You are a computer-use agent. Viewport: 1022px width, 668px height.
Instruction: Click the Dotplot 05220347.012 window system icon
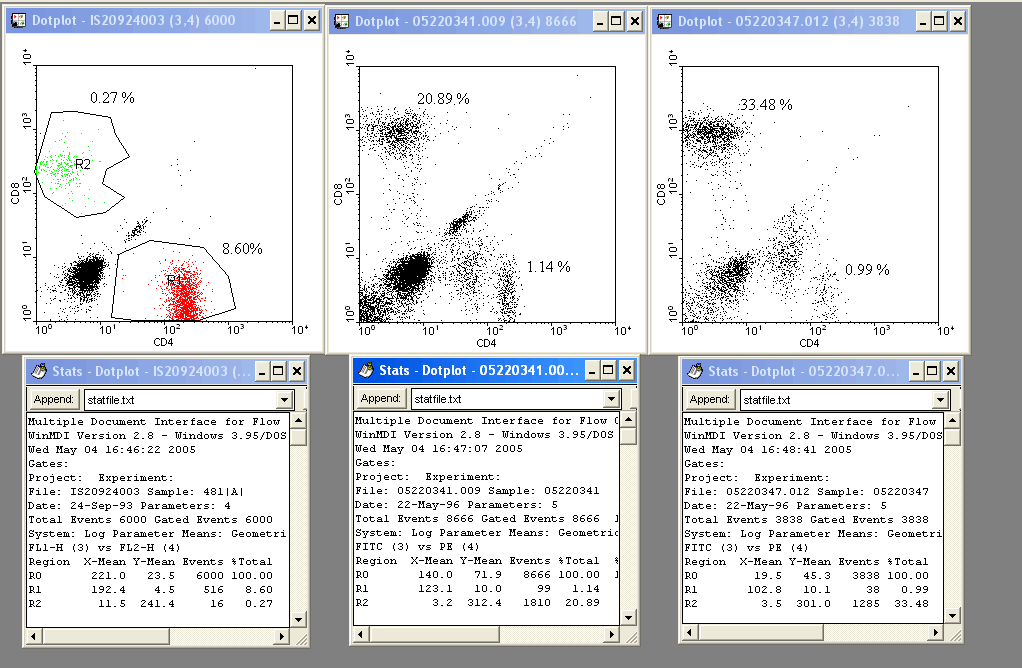tap(663, 20)
